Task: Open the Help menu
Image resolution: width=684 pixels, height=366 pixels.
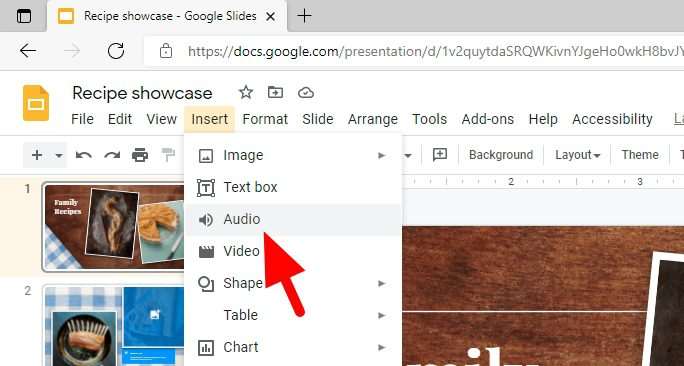Action: (x=543, y=119)
